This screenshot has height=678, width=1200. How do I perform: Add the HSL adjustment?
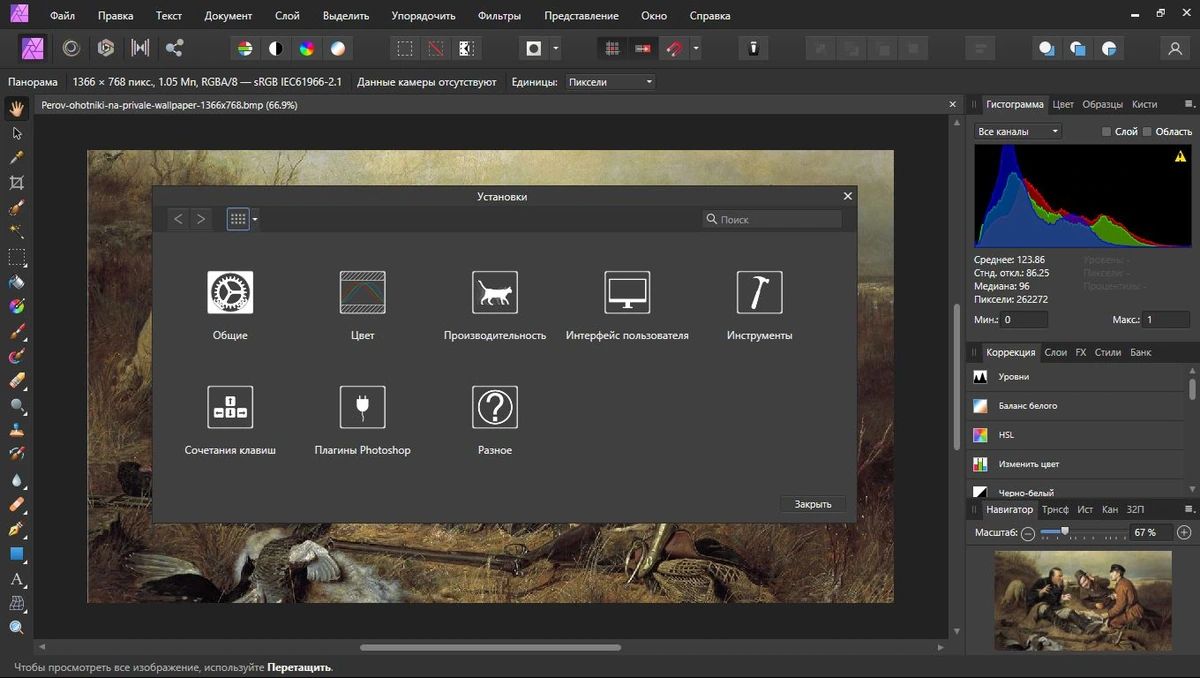1079,435
